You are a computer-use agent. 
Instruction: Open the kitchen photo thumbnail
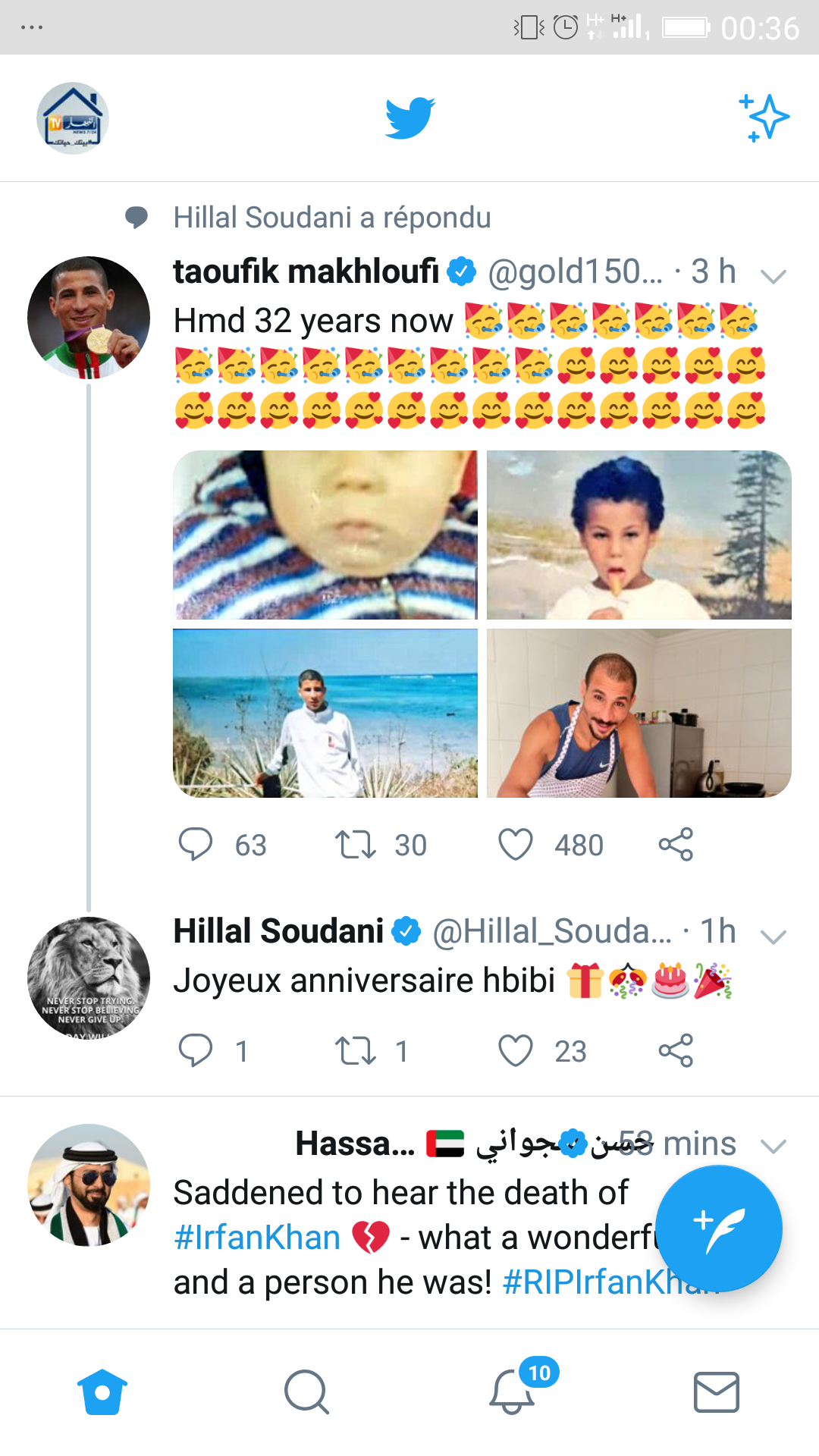click(639, 713)
